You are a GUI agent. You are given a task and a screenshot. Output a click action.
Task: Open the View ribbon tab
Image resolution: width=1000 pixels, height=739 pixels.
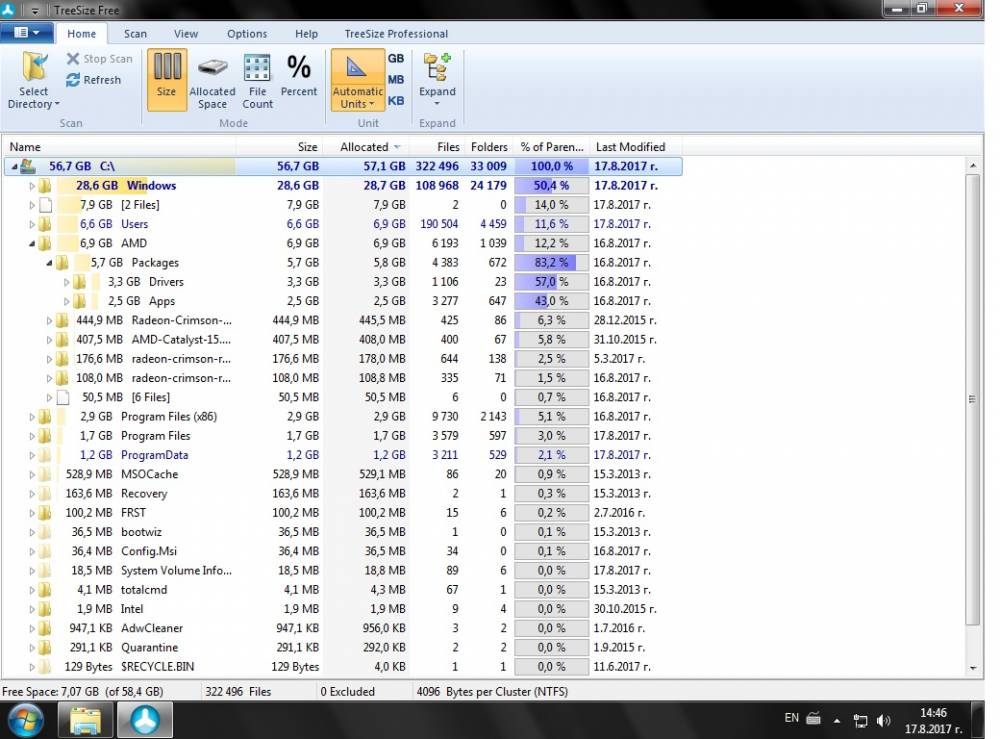coord(186,34)
